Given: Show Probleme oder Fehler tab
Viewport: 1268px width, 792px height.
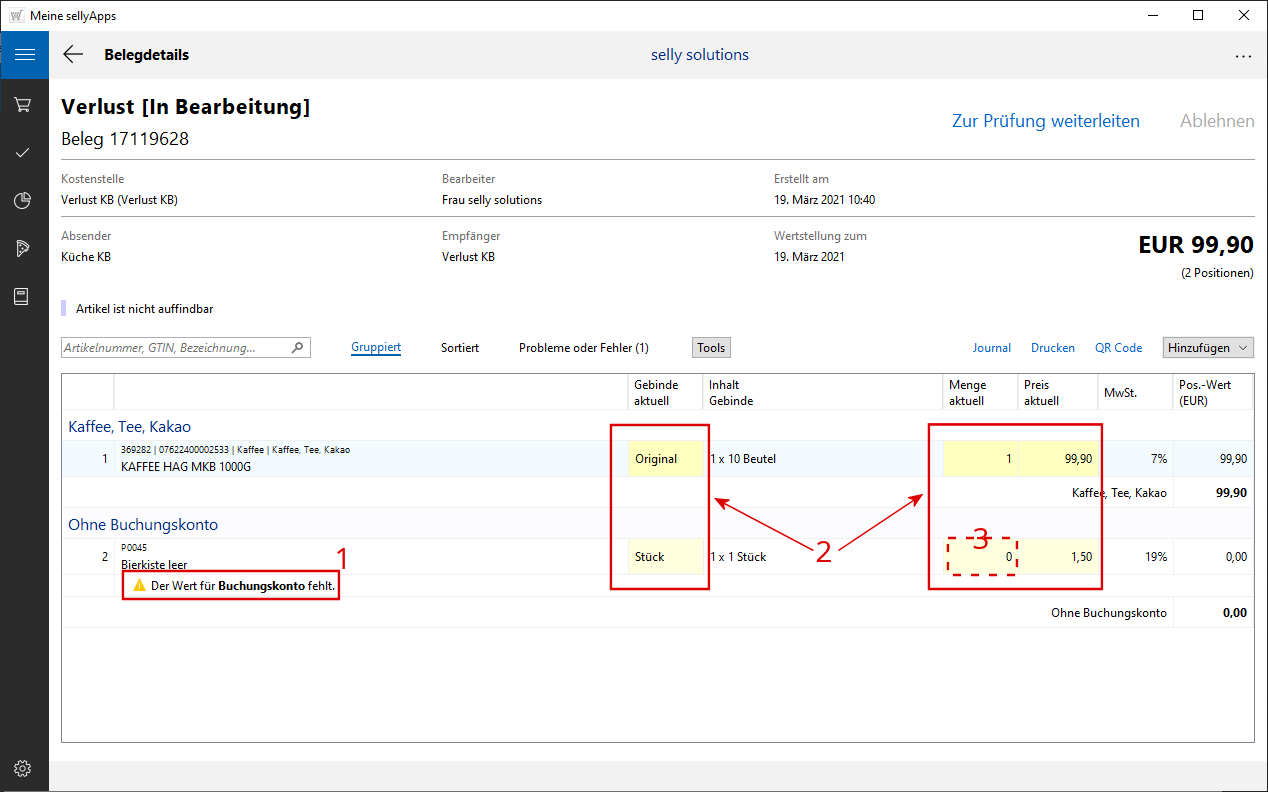Looking at the screenshot, I should click(583, 348).
